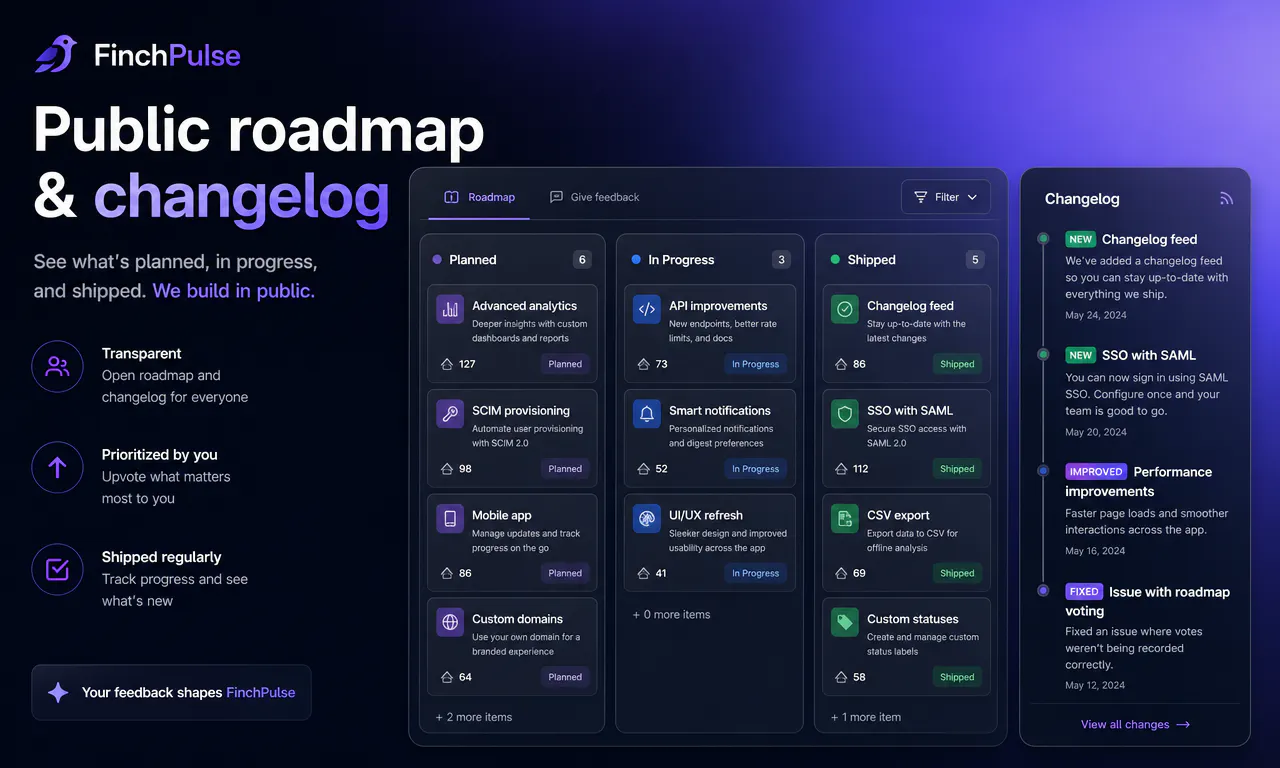Upvote Custom statuses with 58 votes
Image resolution: width=1280 pixels, height=768 pixels.
pyautogui.click(x=842, y=677)
